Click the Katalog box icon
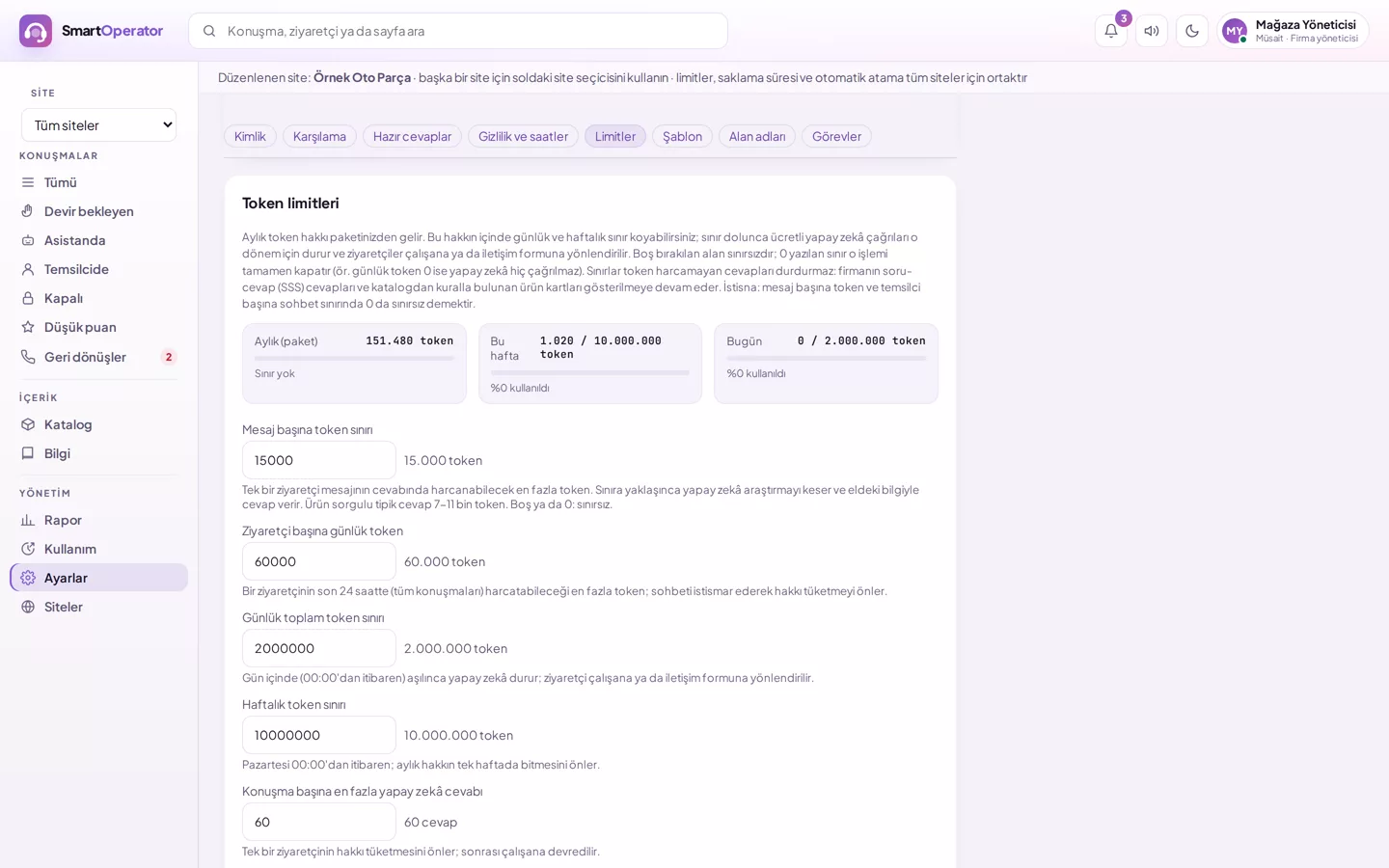 click(28, 424)
